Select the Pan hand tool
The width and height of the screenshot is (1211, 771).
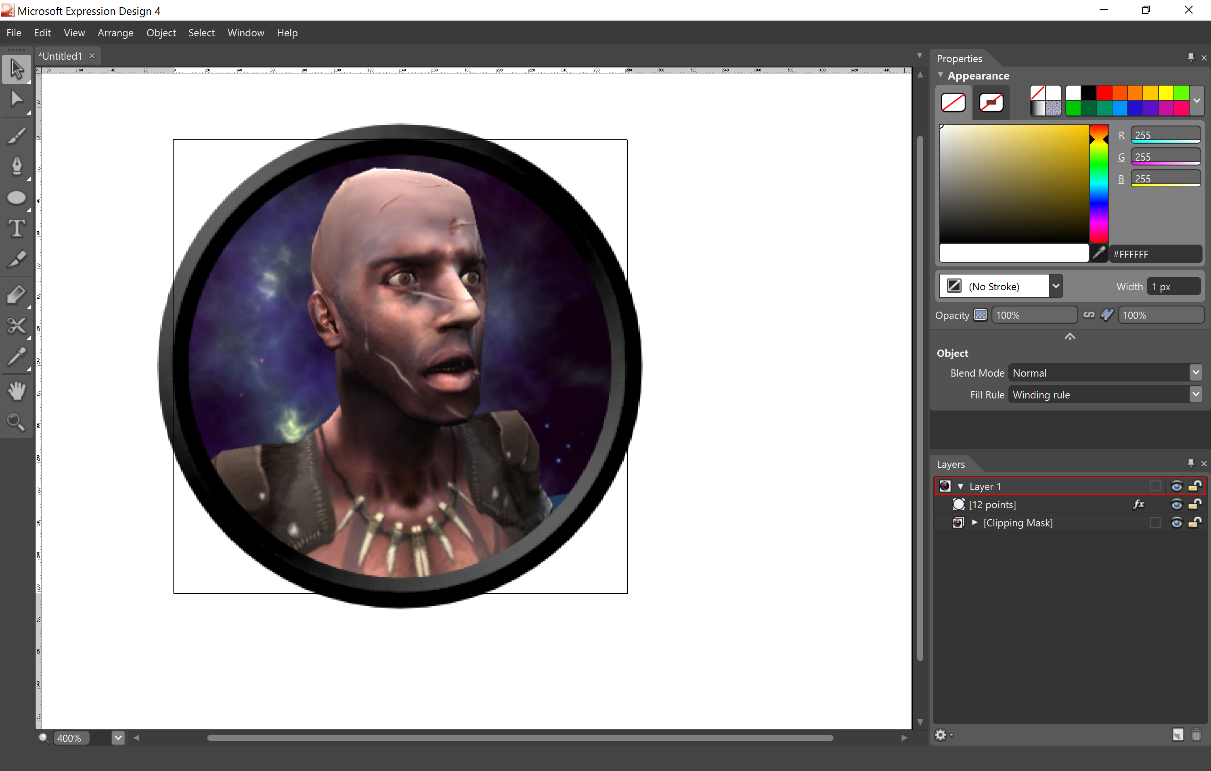click(x=16, y=390)
